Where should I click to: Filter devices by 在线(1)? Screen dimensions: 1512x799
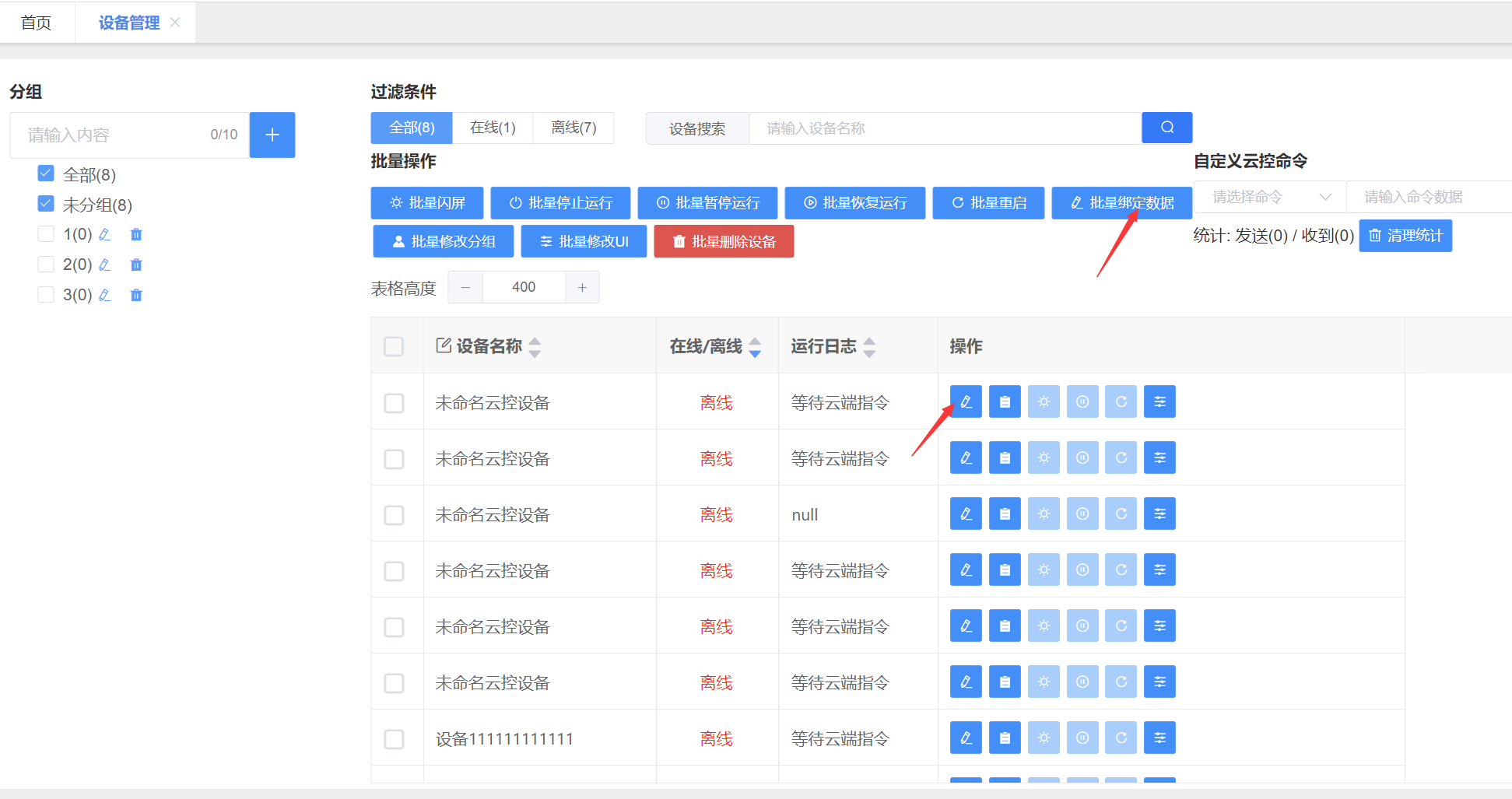pos(493,128)
